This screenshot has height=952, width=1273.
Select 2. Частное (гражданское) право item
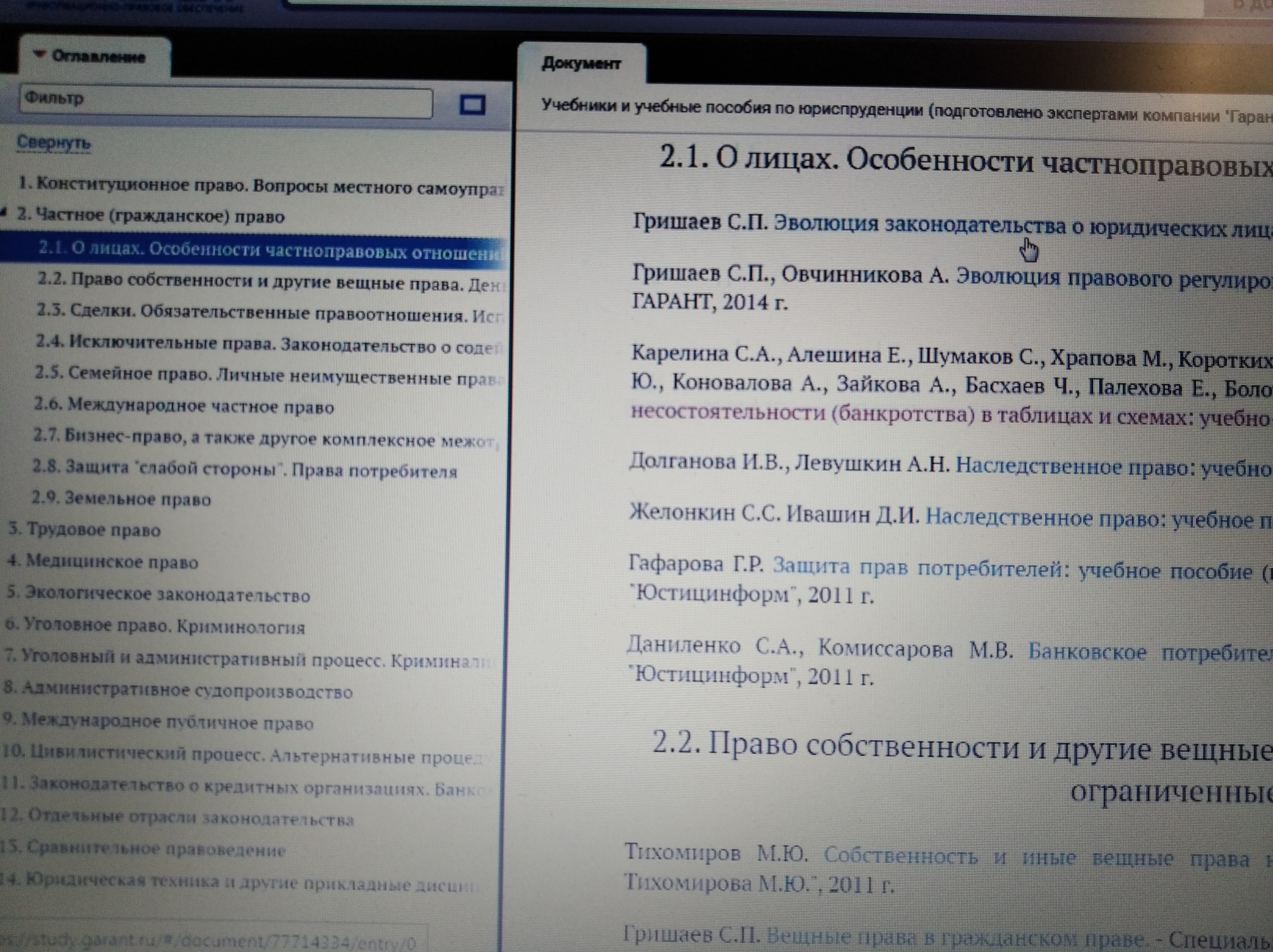click(150, 215)
